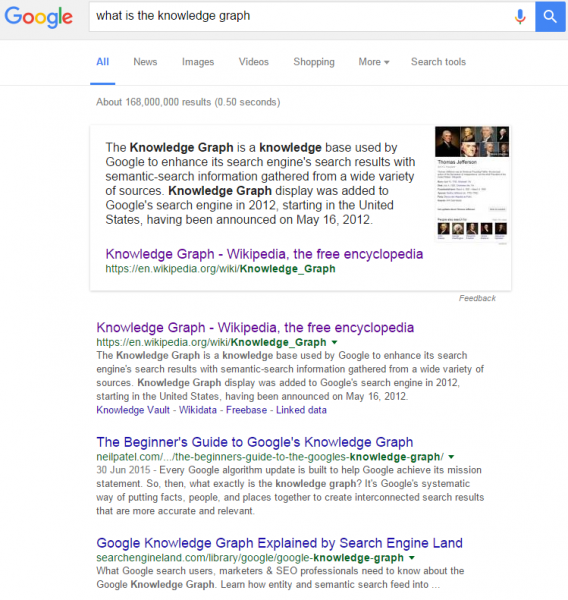Click the Feedback link below the snippet

(x=477, y=298)
